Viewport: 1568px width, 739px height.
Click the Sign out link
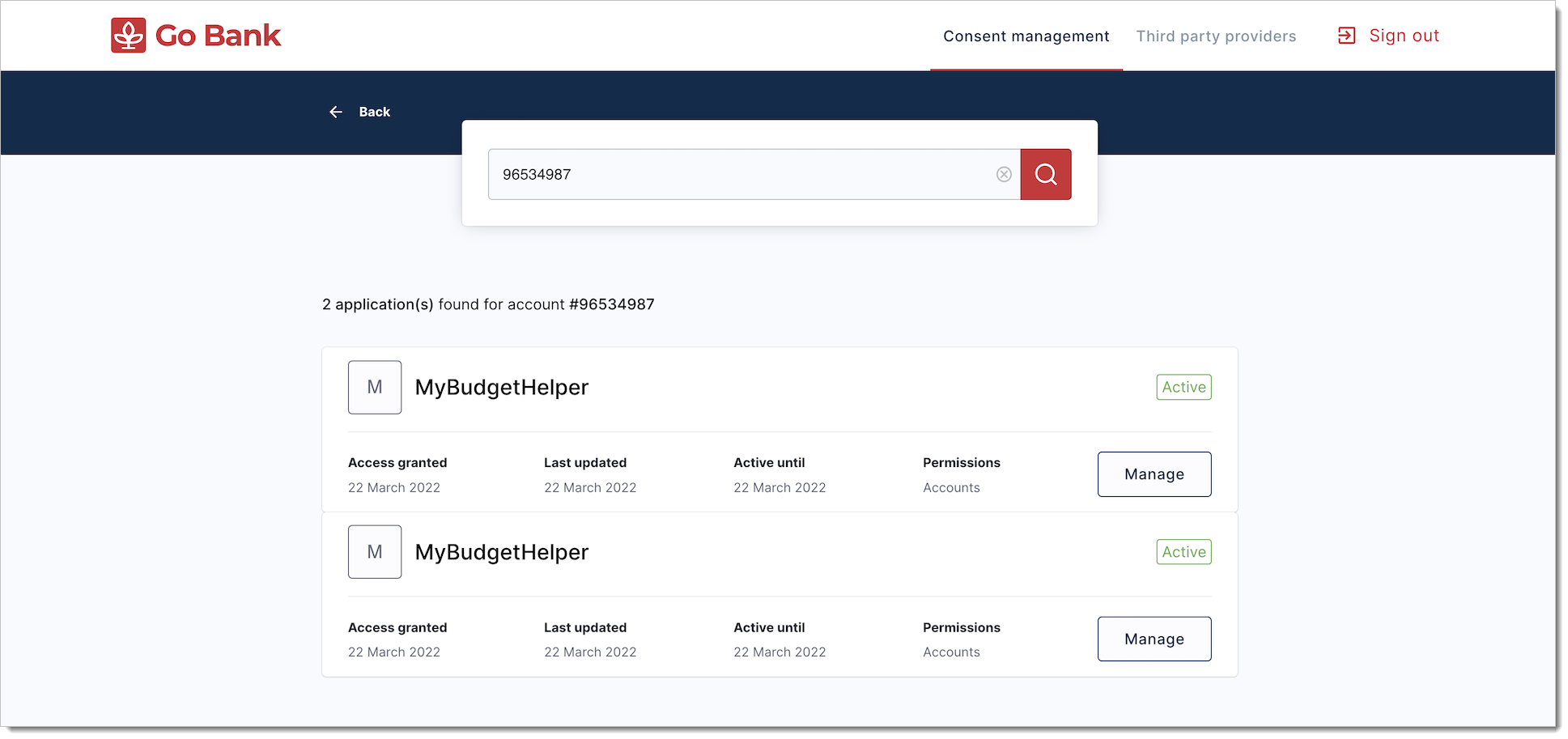[1404, 36]
